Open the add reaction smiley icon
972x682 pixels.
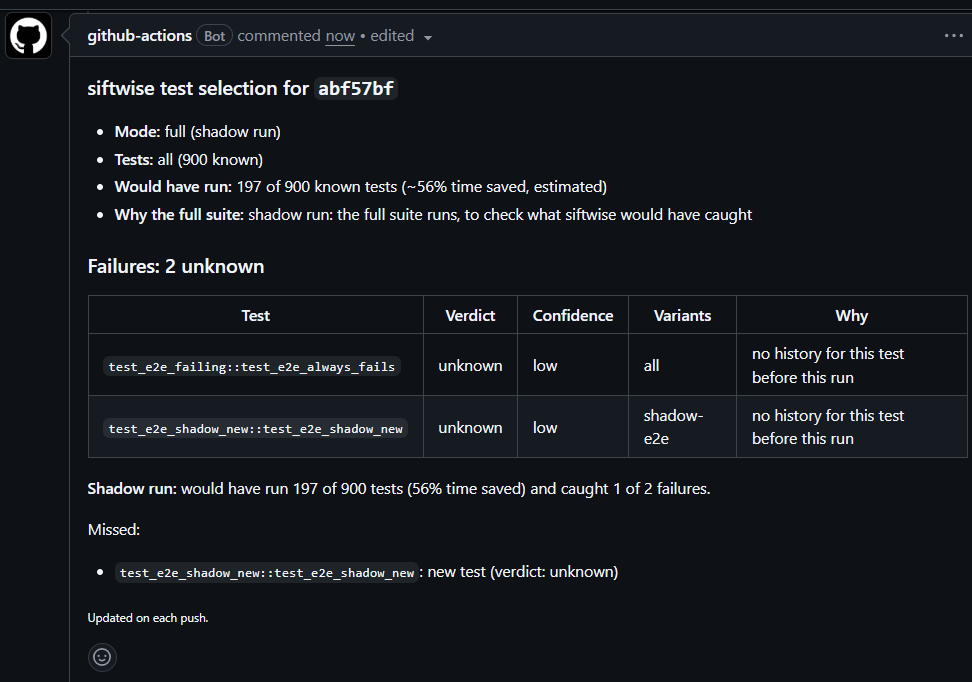click(x=102, y=657)
